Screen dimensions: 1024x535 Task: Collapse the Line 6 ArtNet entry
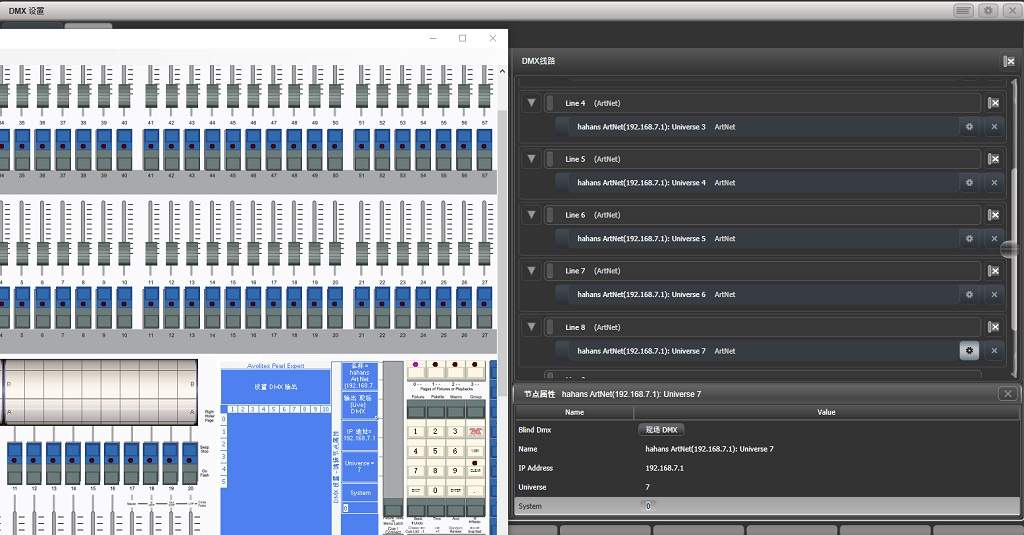point(532,215)
